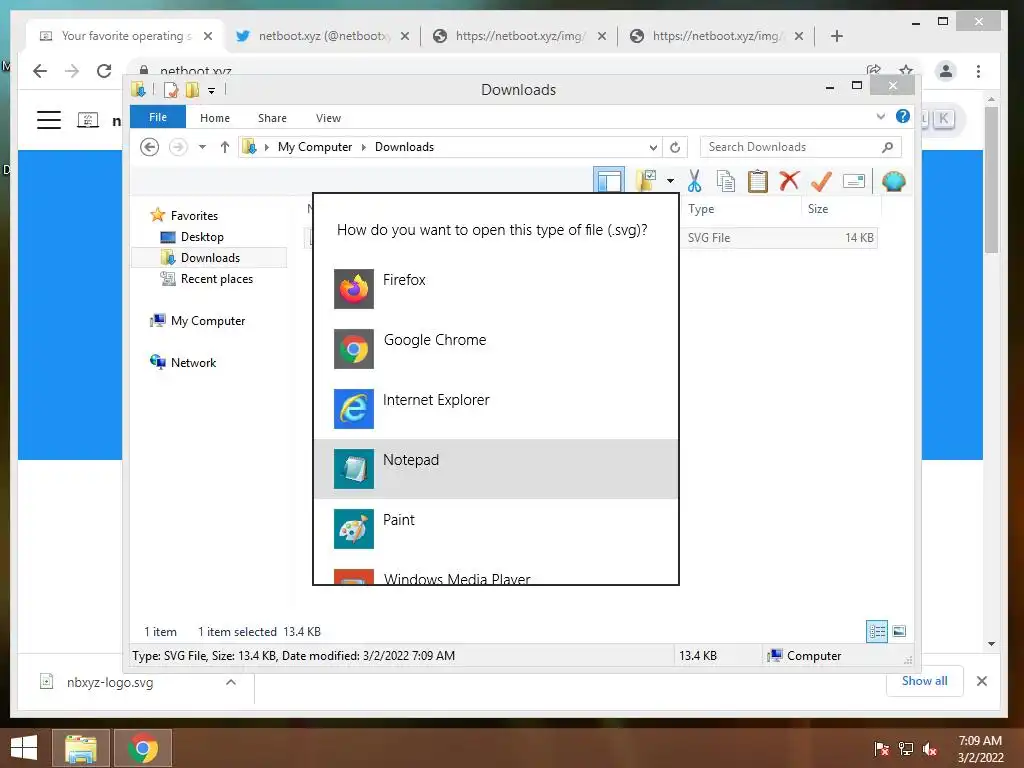The width and height of the screenshot is (1024, 768).
Task: Toggle the navigation pane layout button
Action: pos(609,180)
